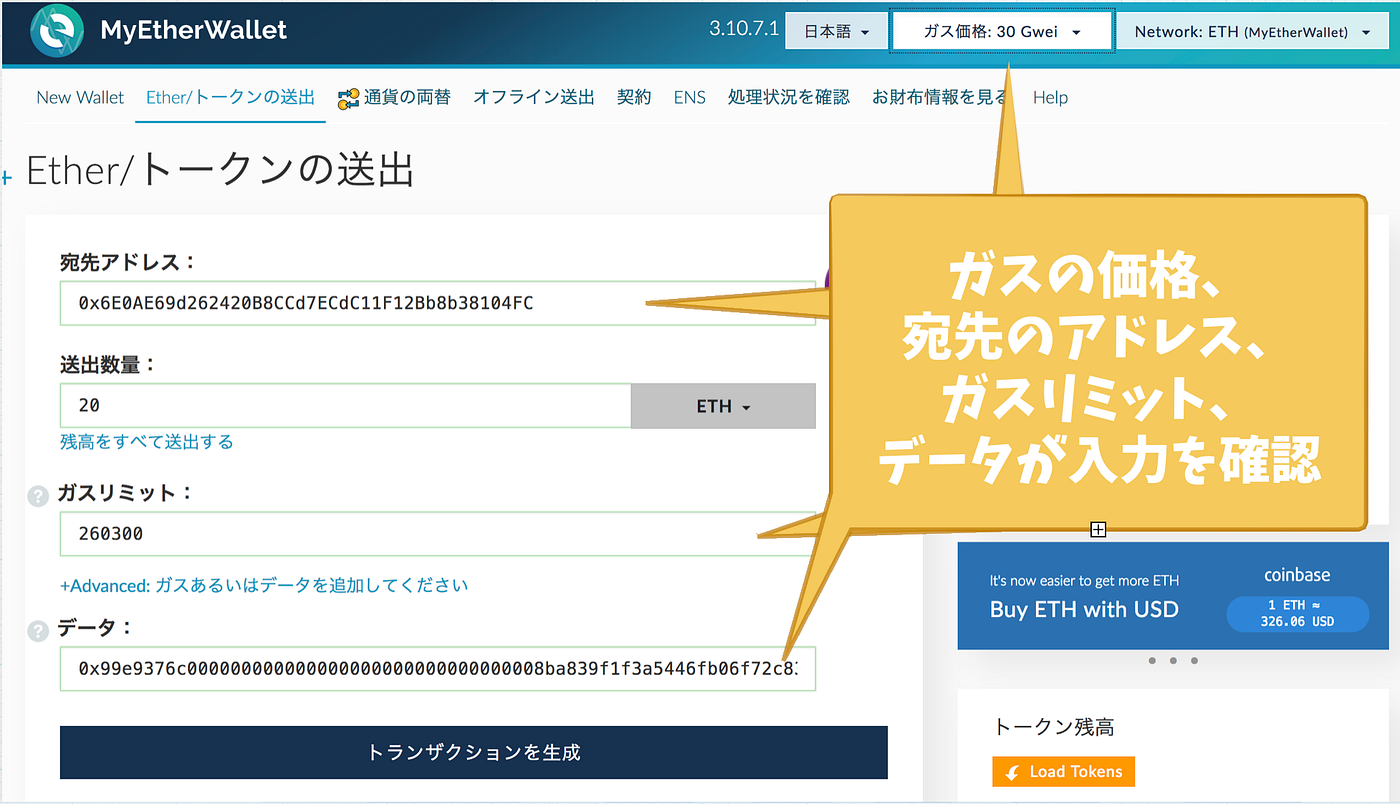Viewport: 1400px width, 804px height.
Task: Click the Load Tokens button
Action: [x=1064, y=771]
